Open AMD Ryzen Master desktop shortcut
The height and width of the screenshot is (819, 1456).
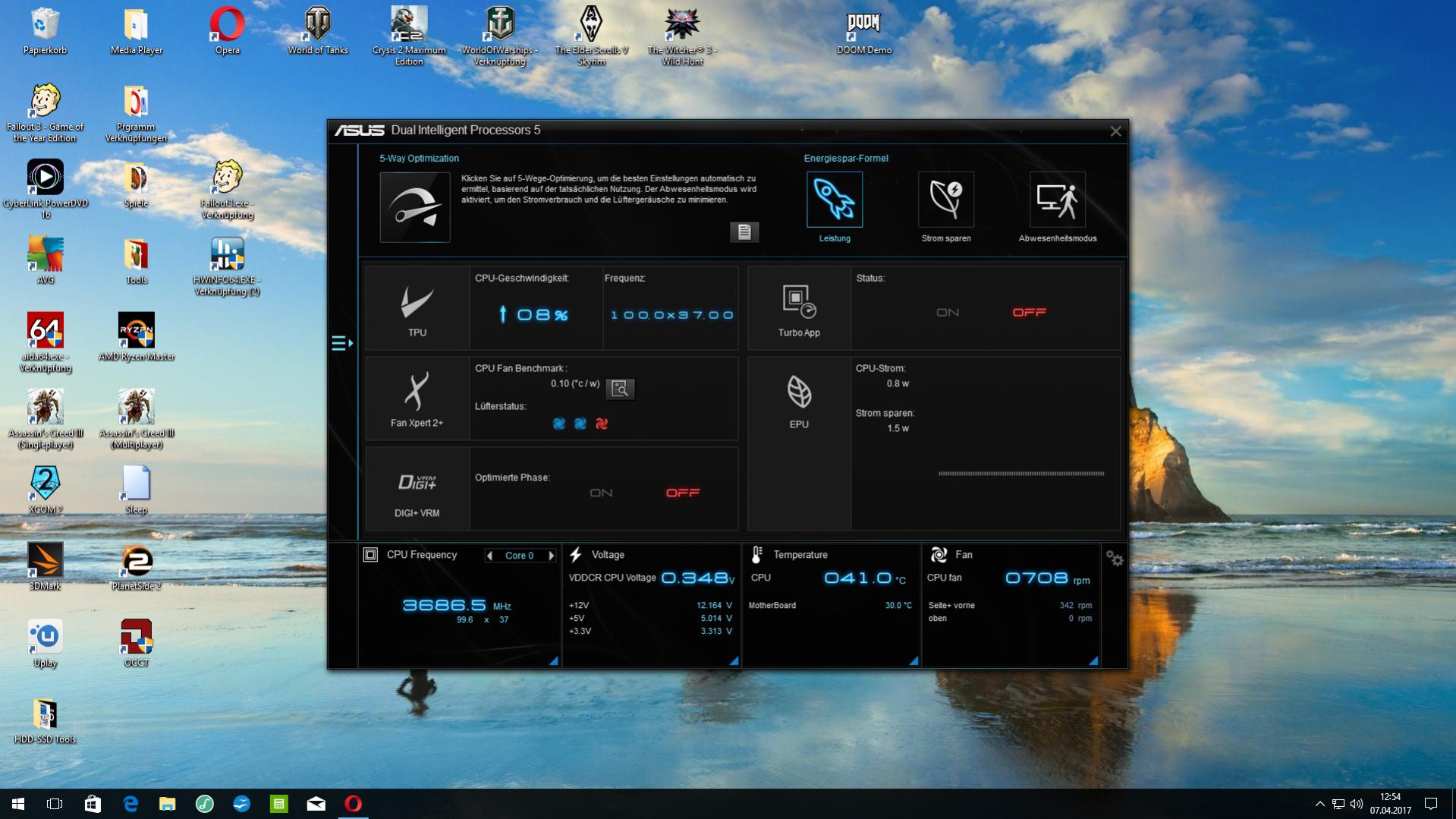(x=137, y=337)
